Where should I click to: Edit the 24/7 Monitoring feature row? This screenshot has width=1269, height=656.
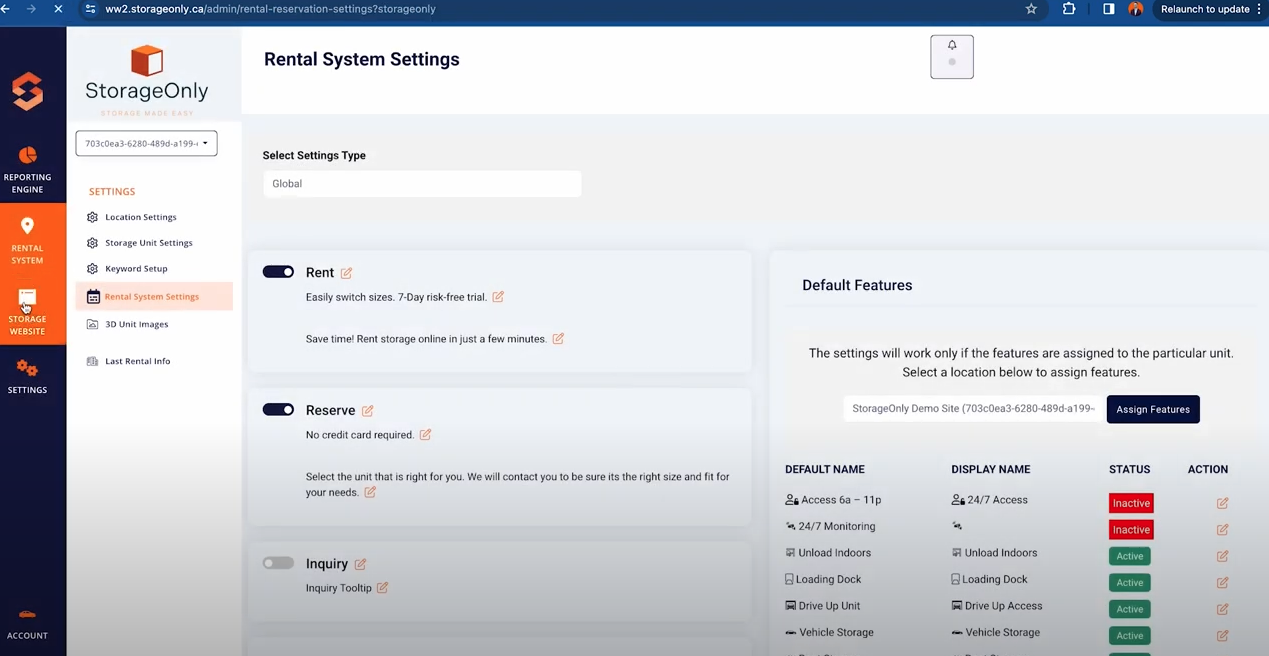[1222, 530]
